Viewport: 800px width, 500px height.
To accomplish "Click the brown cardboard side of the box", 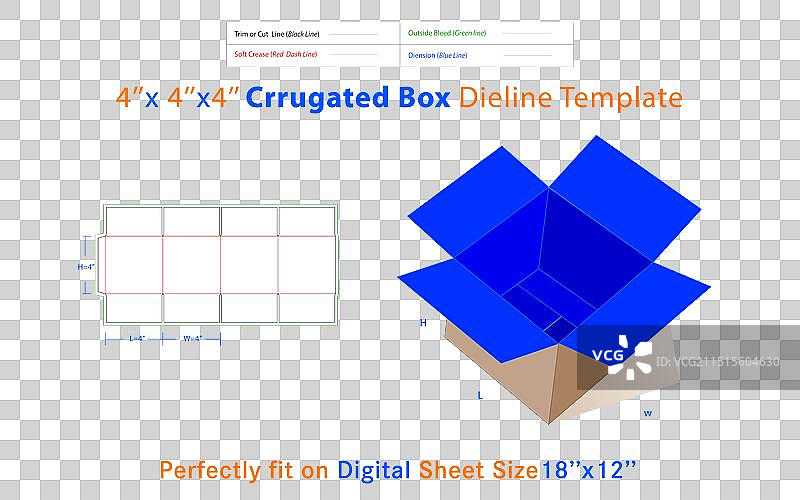I will 500,375.
